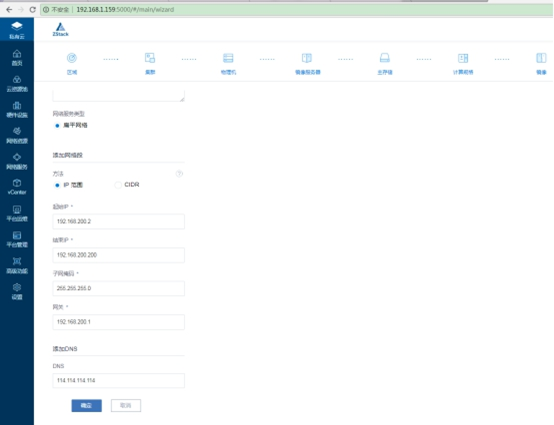Reload the page with the refresh button
554x425 pixels.
[x=33, y=10]
